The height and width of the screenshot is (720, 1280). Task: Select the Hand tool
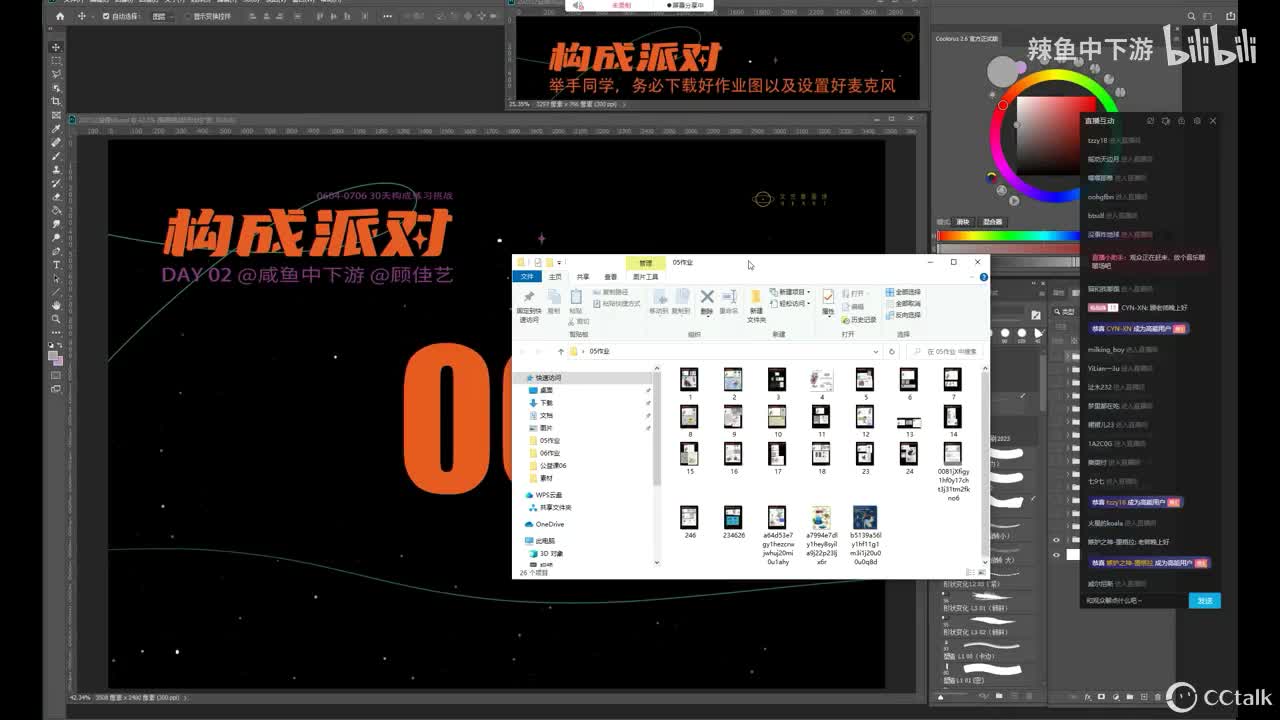point(56,305)
